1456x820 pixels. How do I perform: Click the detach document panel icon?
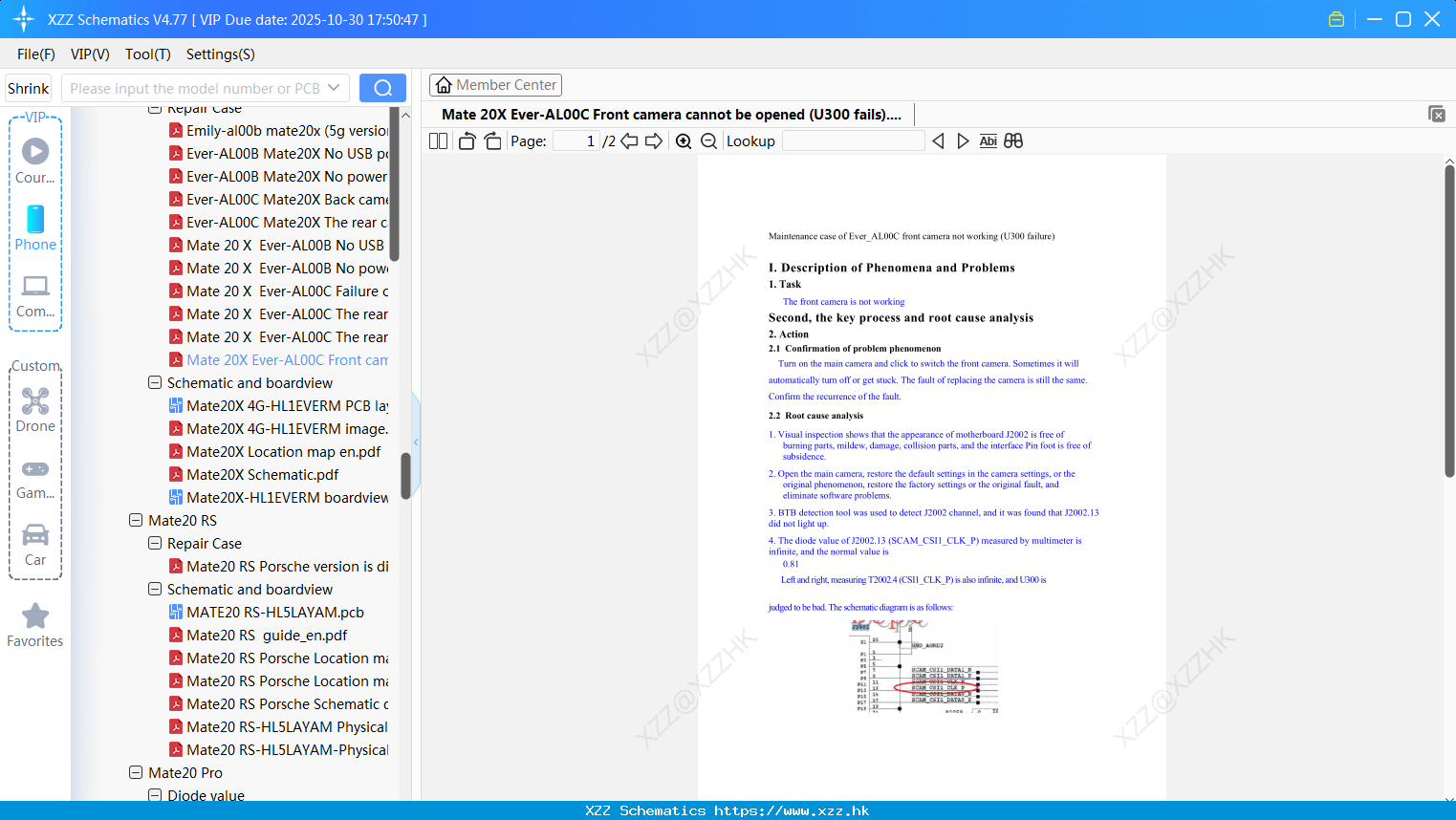(x=1437, y=114)
